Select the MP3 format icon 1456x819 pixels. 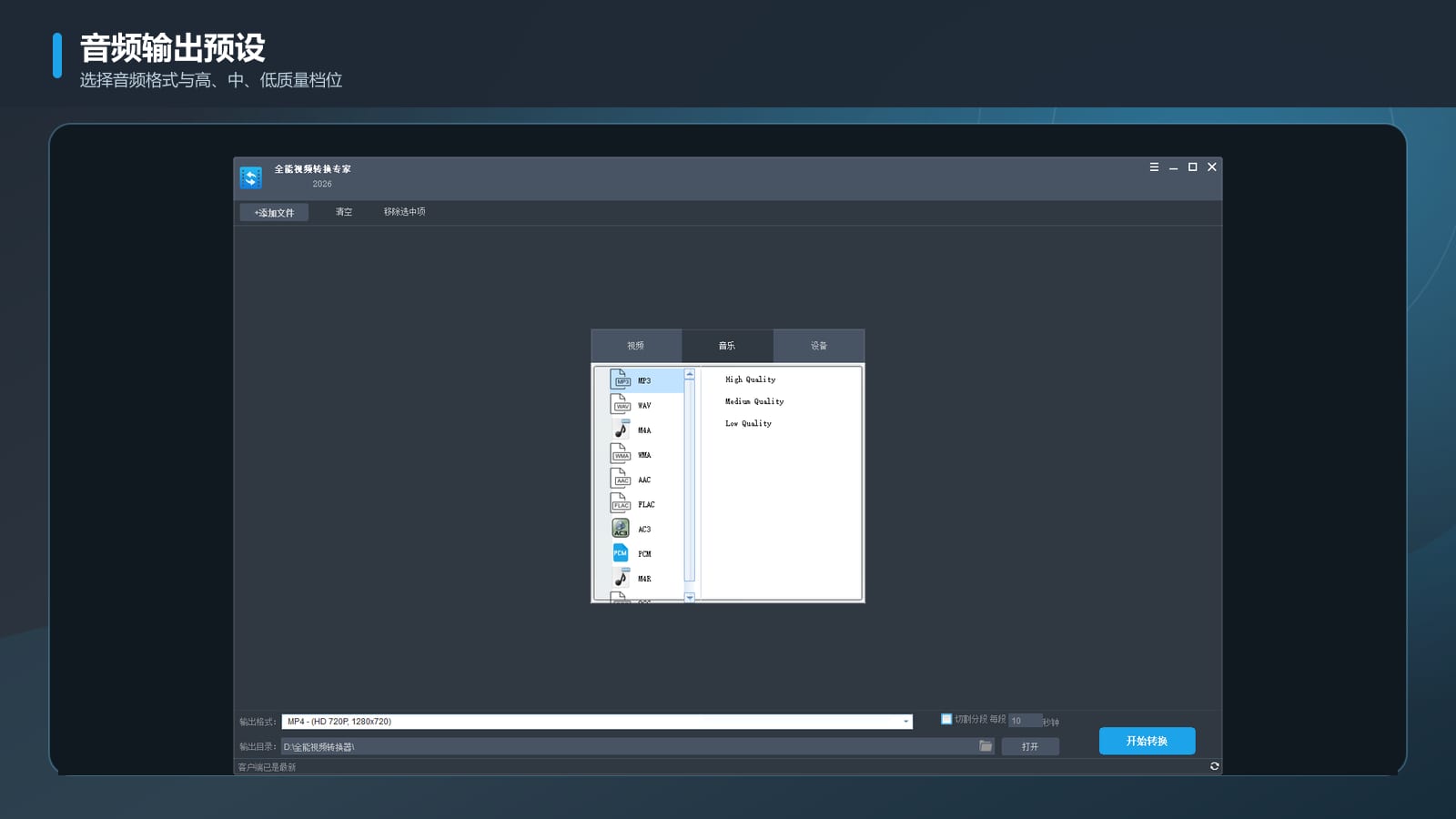pos(620,379)
